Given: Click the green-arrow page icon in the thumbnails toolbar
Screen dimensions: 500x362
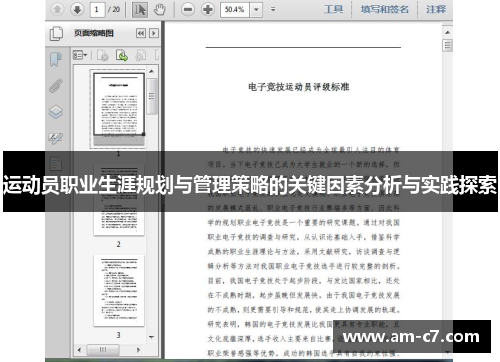Looking at the screenshot, I should 122,55.
